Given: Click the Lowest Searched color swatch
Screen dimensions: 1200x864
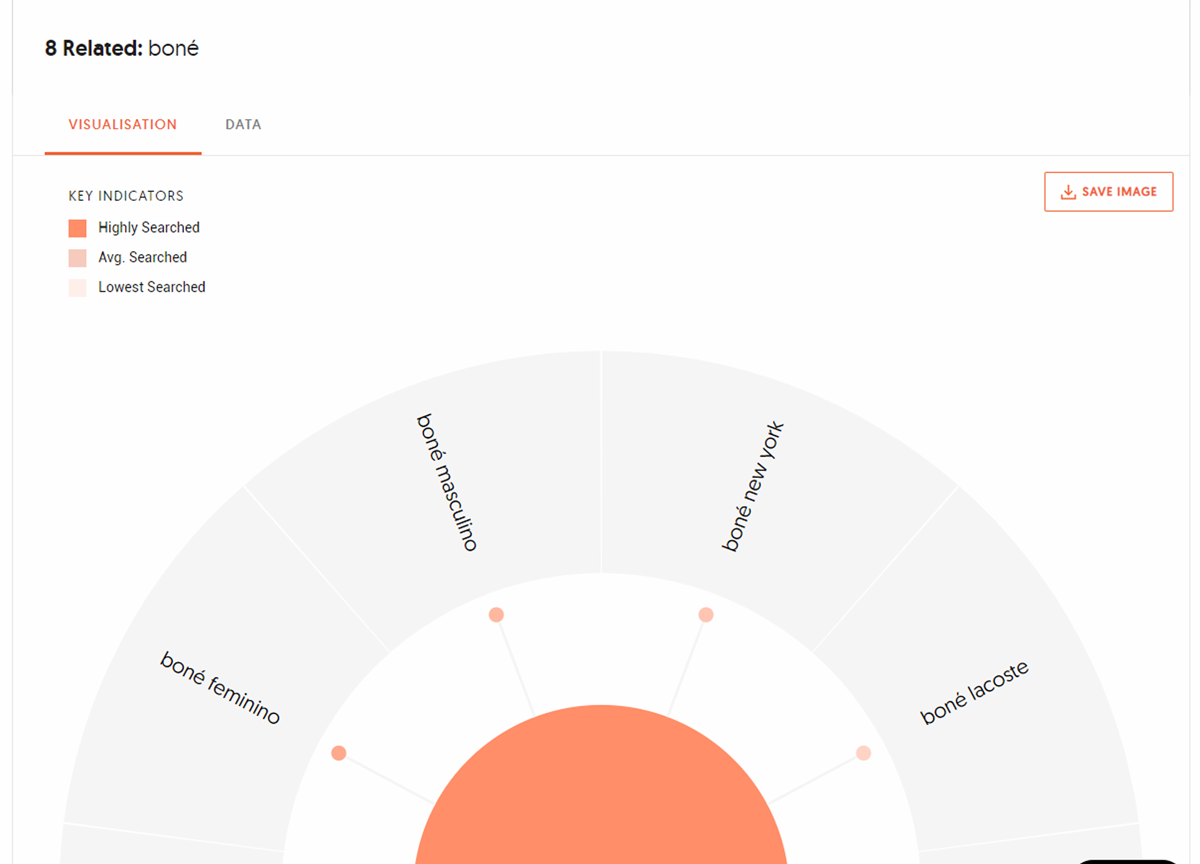Looking at the screenshot, I should 77,288.
